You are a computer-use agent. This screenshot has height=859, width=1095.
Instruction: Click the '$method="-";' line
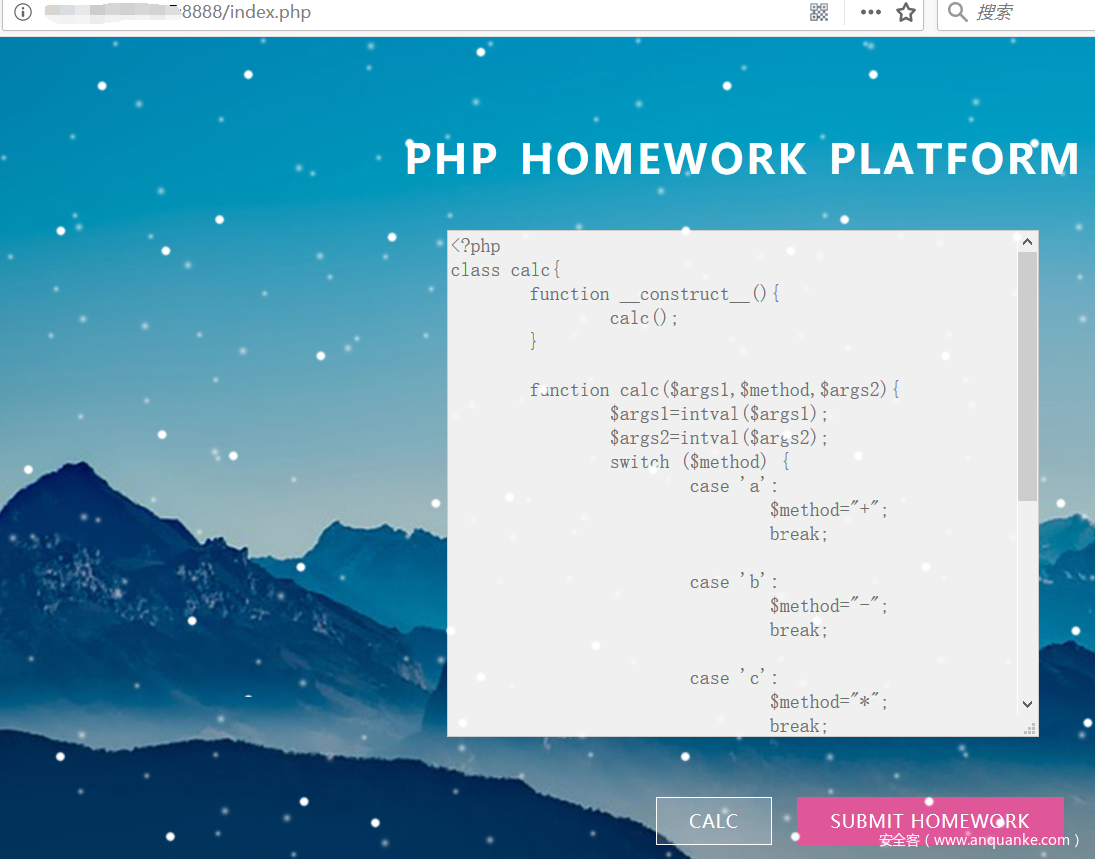click(829, 605)
